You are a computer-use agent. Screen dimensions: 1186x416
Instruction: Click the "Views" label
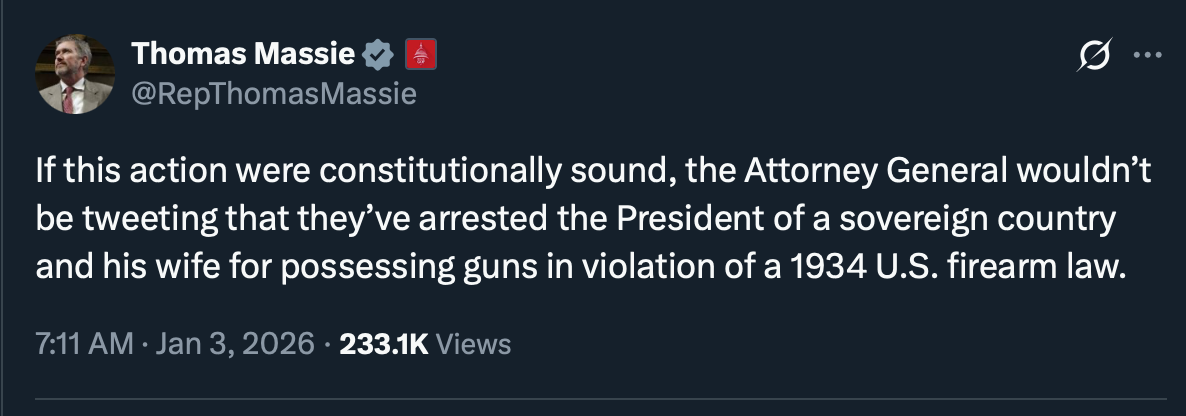click(x=474, y=344)
